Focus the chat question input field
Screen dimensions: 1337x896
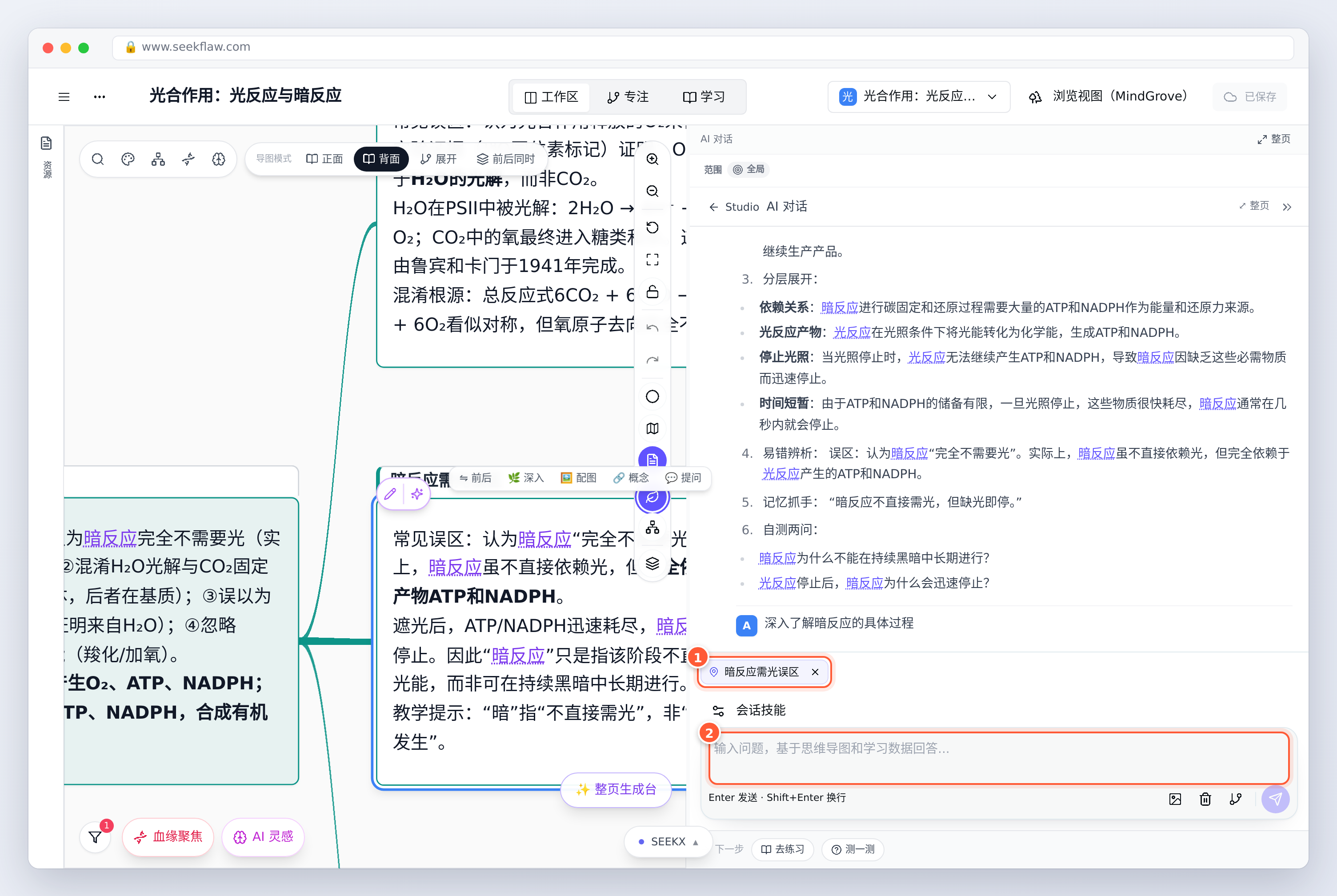[x=999, y=758]
